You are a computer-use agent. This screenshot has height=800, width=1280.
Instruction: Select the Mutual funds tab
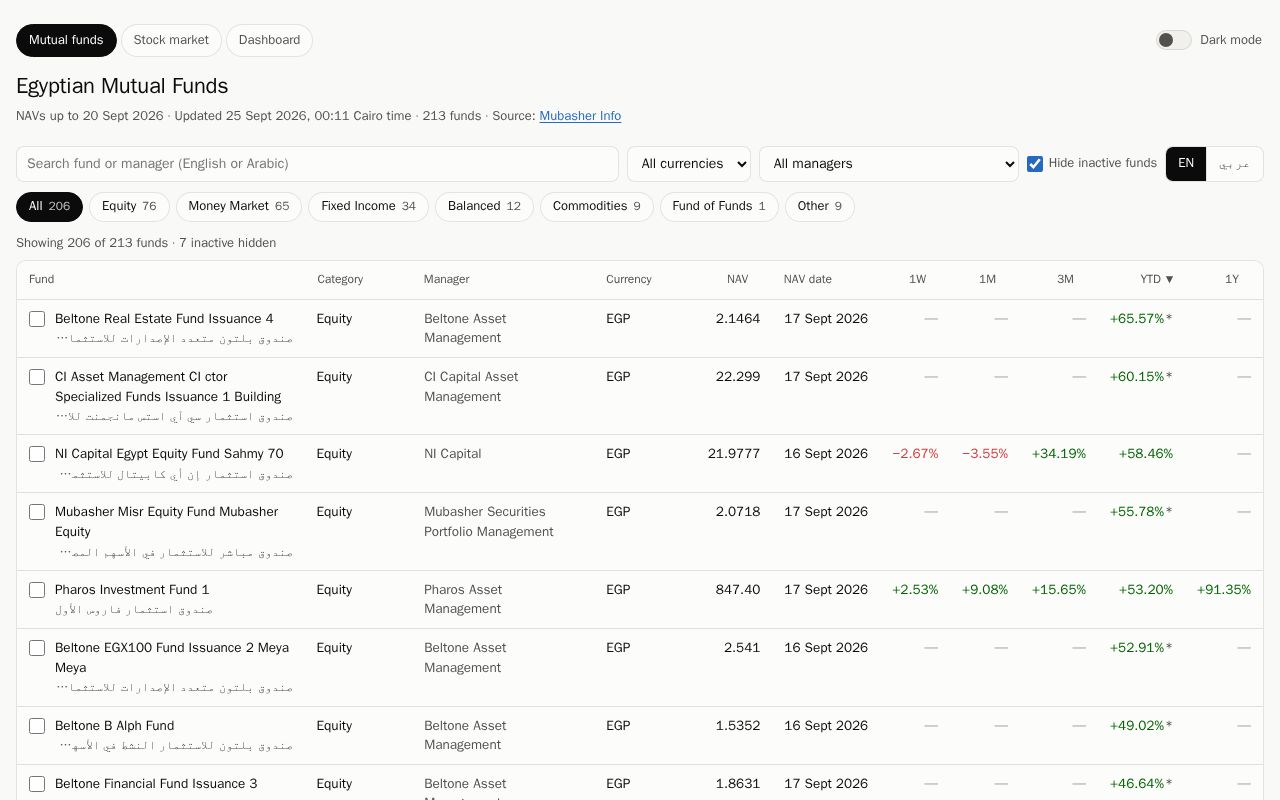click(x=66, y=40)
